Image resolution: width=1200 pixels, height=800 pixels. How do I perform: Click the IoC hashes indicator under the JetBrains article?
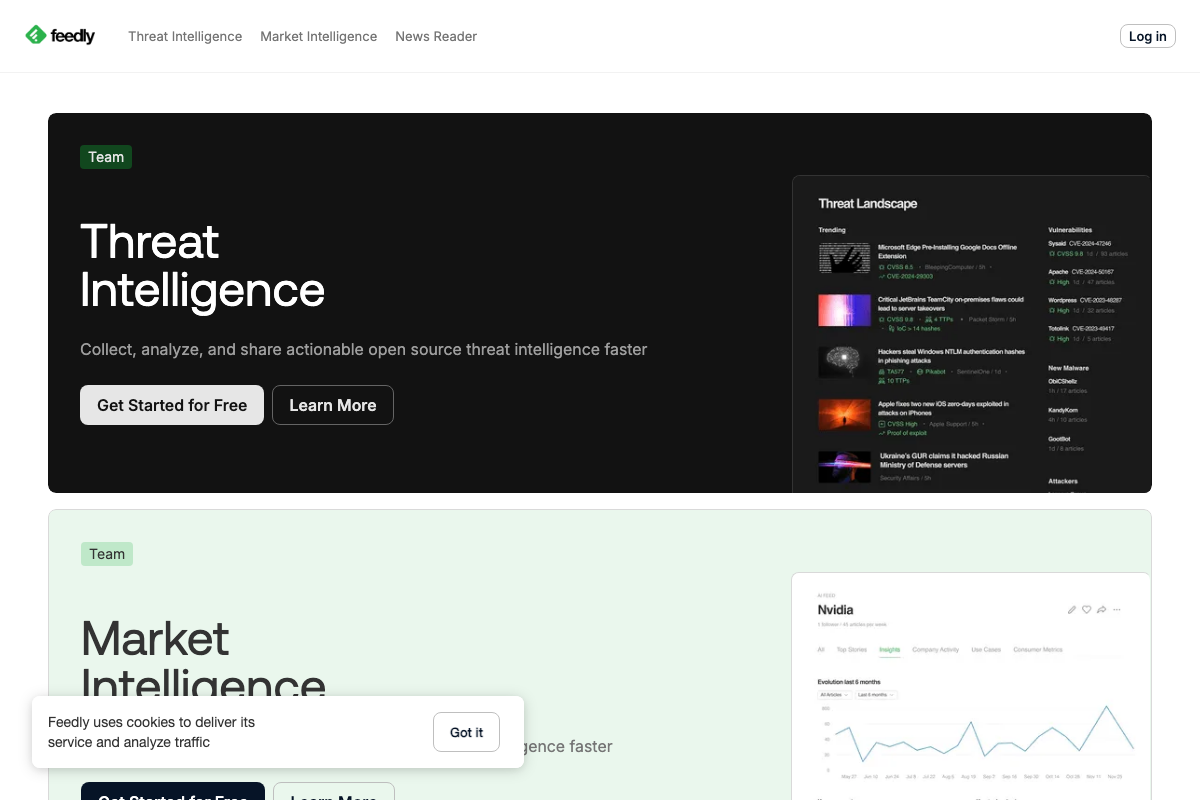coord(917,329)
